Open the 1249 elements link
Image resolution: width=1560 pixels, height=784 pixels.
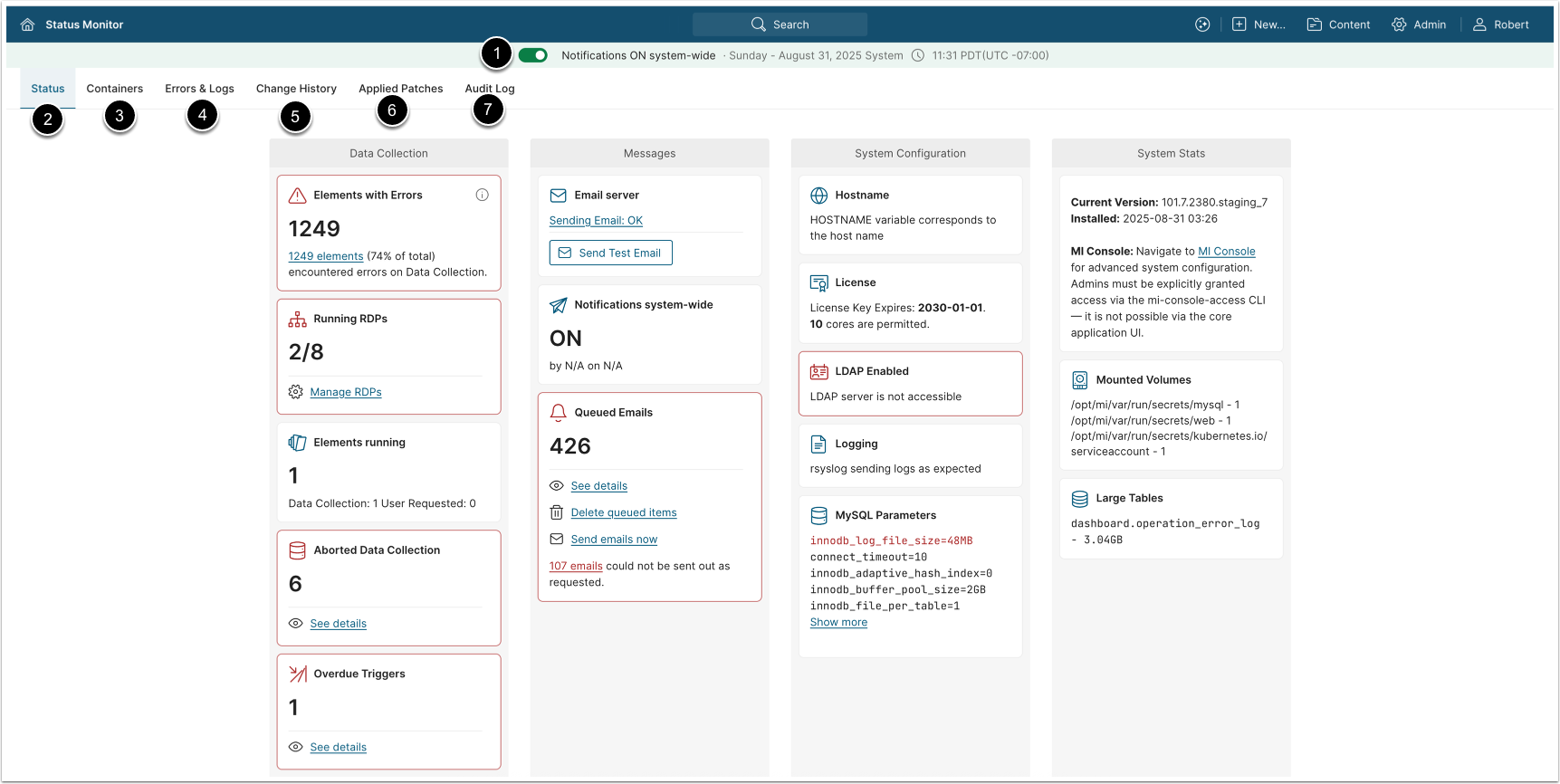pyautogui.click(x=326, y=256)
